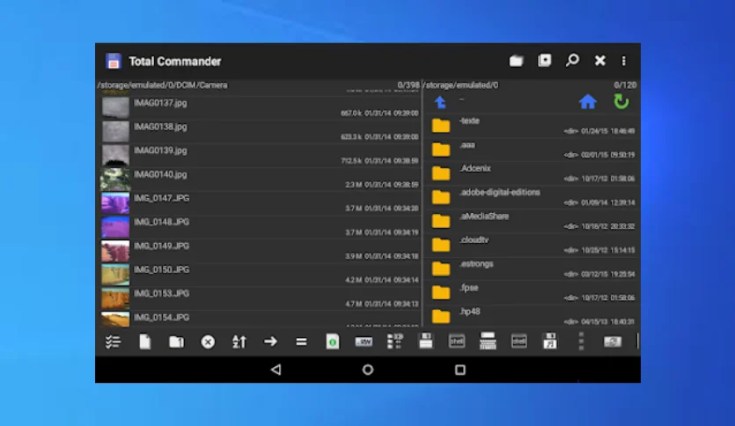The width and height of the screenshot is (735, 426).
Task: Open file name IMG_0154.JPG
Action: (162, 318)
